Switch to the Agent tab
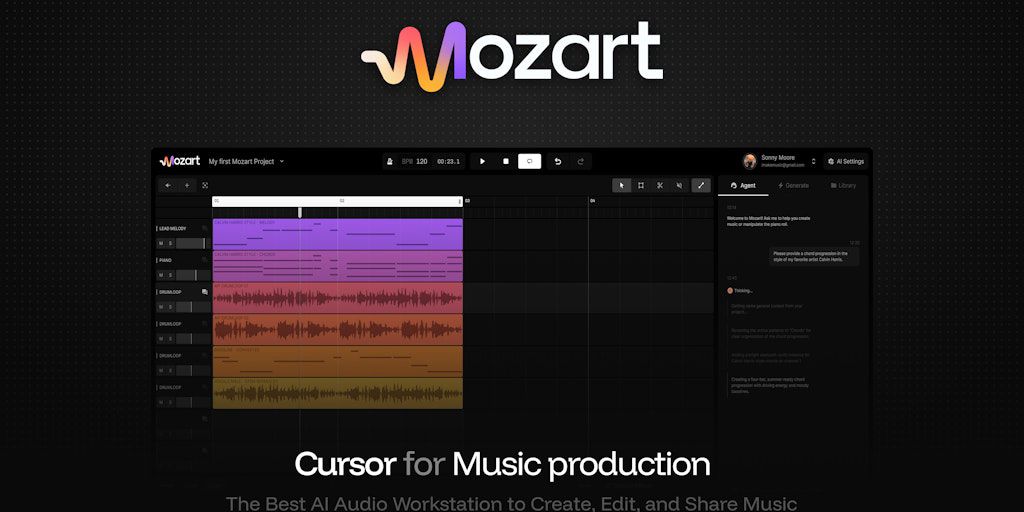Image resolution: width=1024 pixels, height=512 pixels. (x=743, y=185)
